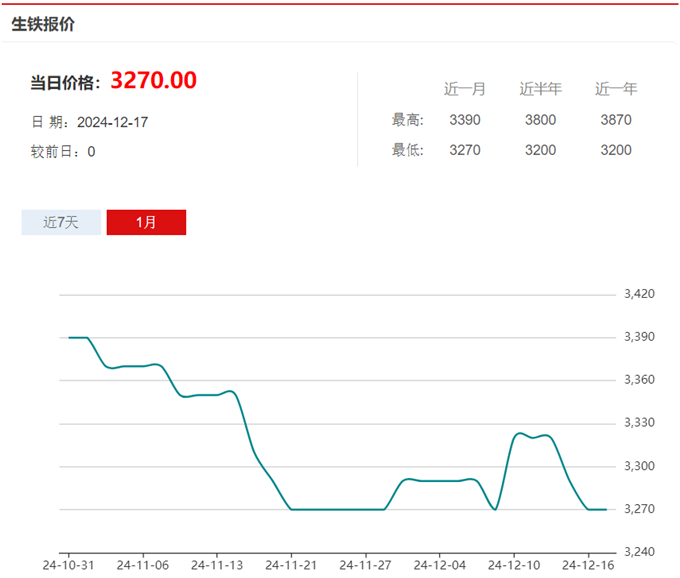Viewport: 680px width, 578px height.
Task: Click the 3,270 y-axis label
Action: tap(639, 509)
